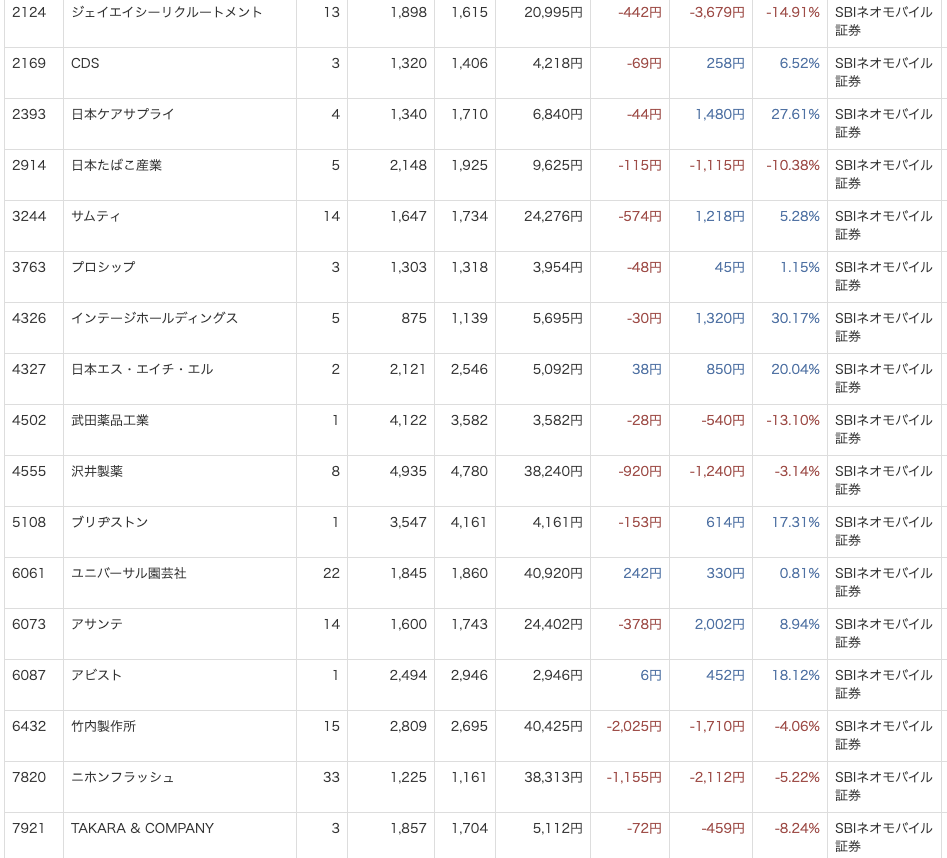This screenshot has width=947, height=858.
Task: Select the 17.31% gain percentage
Action: coord(796,522)
